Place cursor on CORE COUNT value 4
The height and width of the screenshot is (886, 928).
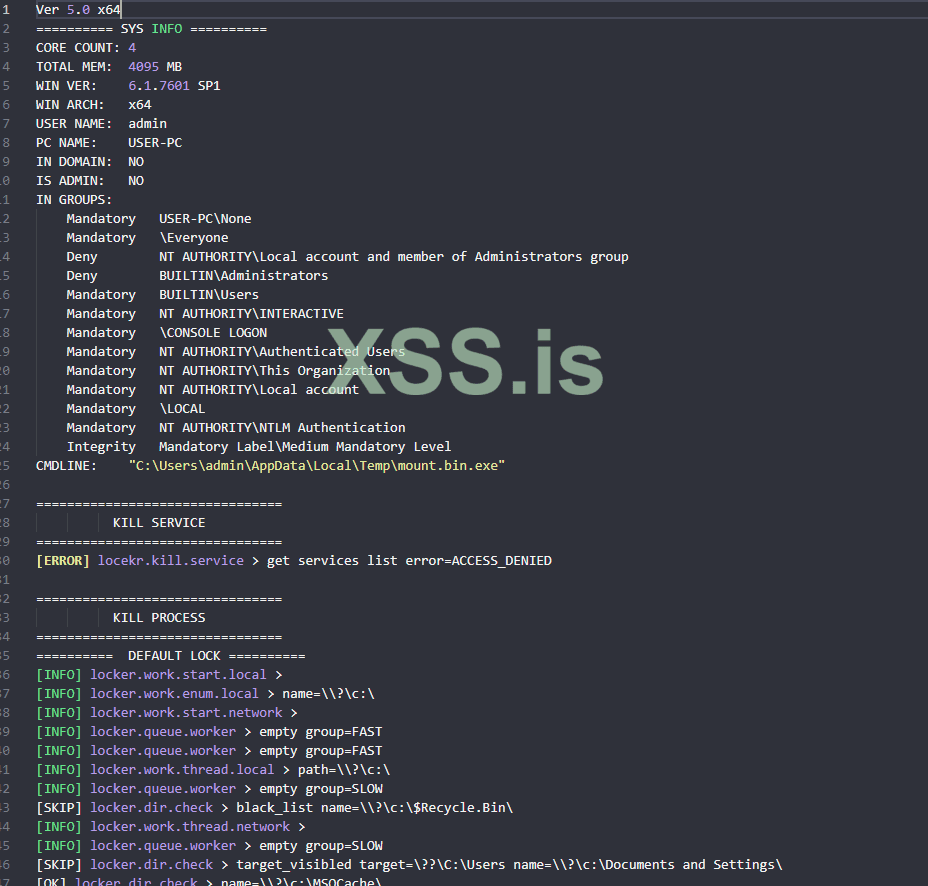[x=132, y=48]
